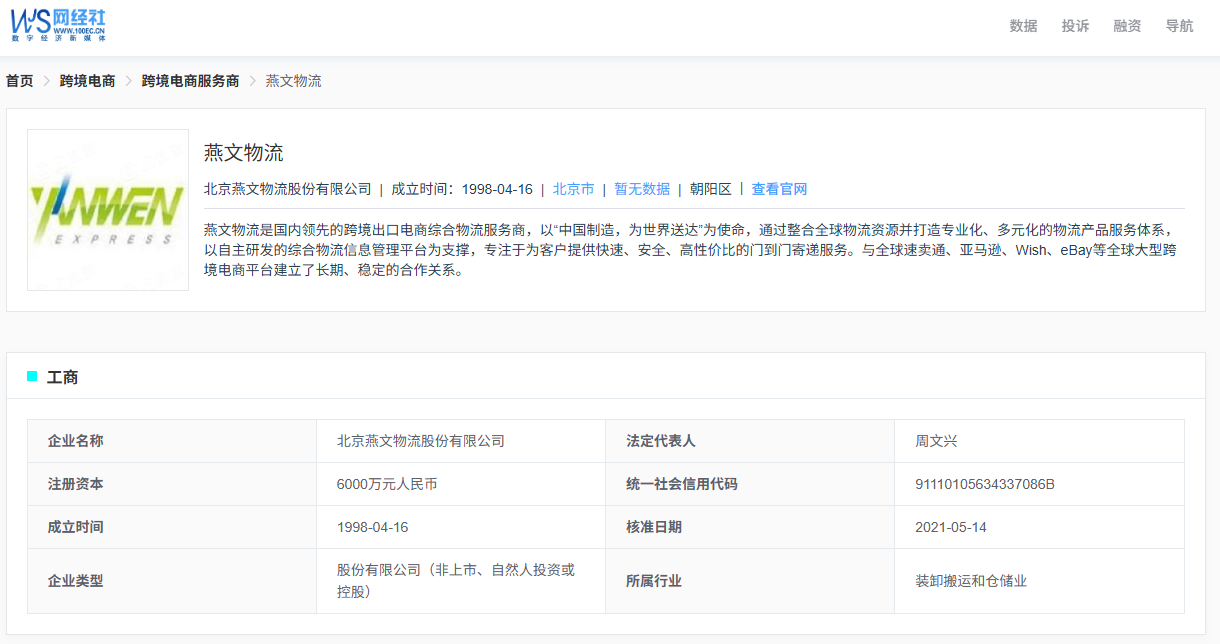The height and width of the screenshot is (644, 1220).
Task: Open 跨境电商服务商 breadcrumb link
Action: [x=190, y=81]
